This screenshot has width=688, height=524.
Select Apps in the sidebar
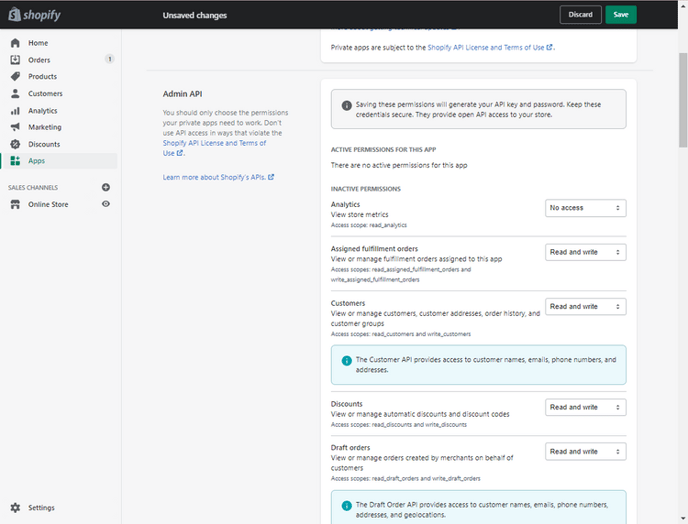tap(59, 161)
